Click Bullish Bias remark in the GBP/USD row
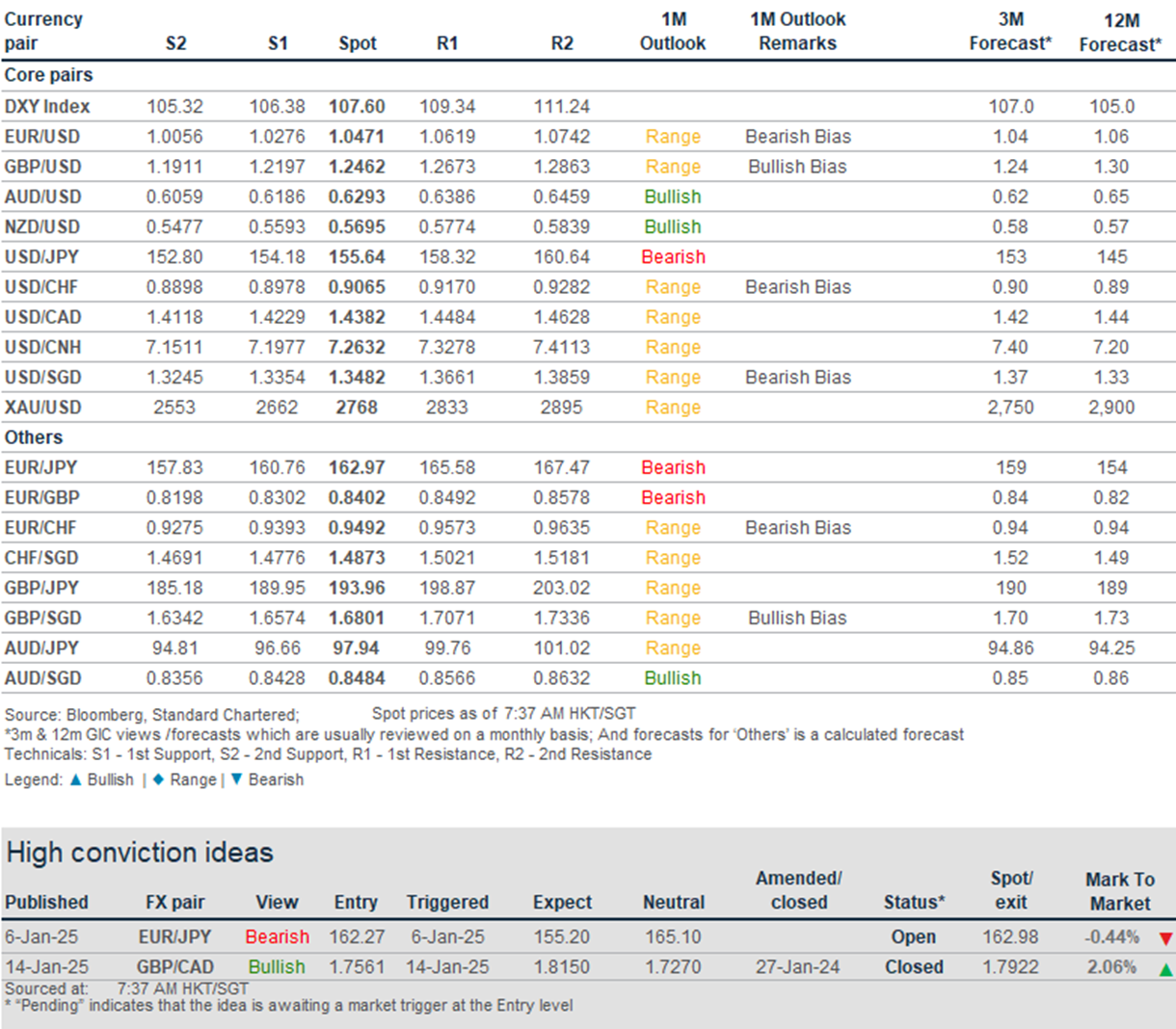This screenshot has height=1029, width=1176. [798, 167]
